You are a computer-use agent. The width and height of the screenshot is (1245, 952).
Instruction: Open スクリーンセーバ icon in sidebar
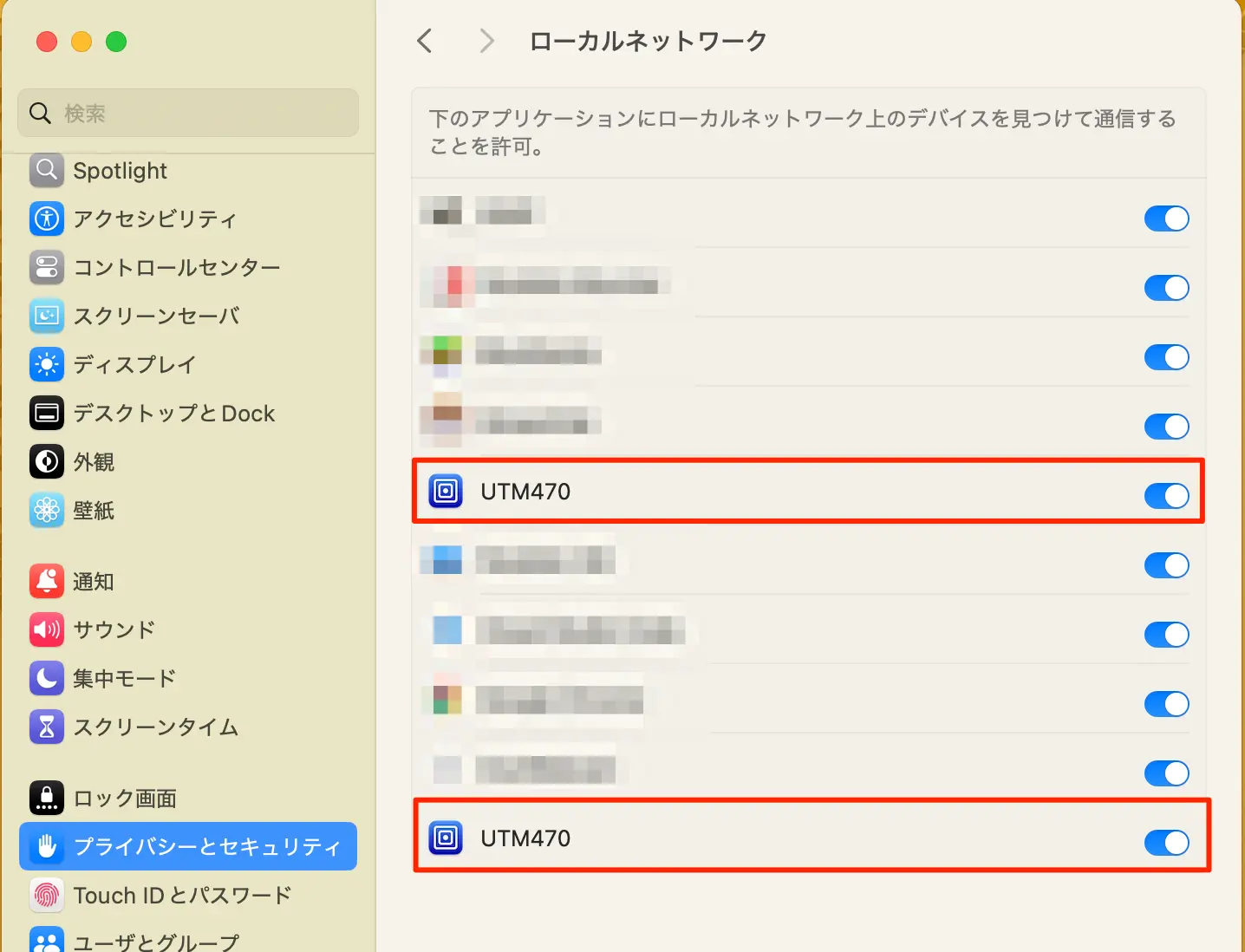[x=47, y=316]
